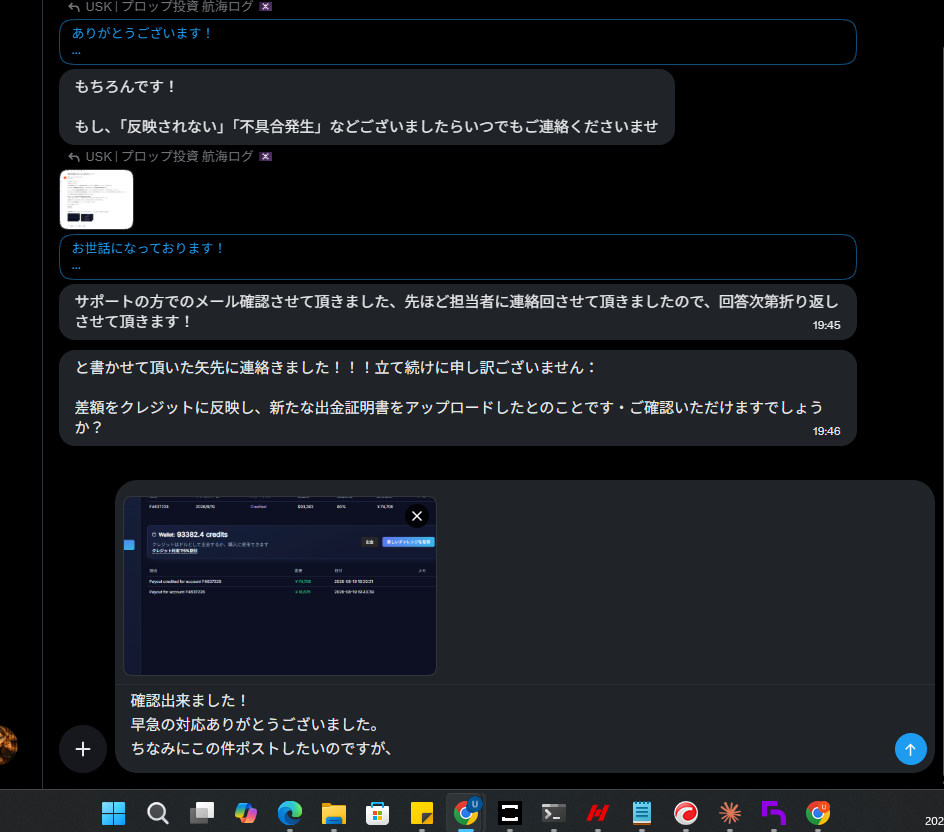Click the 19:46 message timestamp
Screen dimensions: 944x832
(826, 431)
